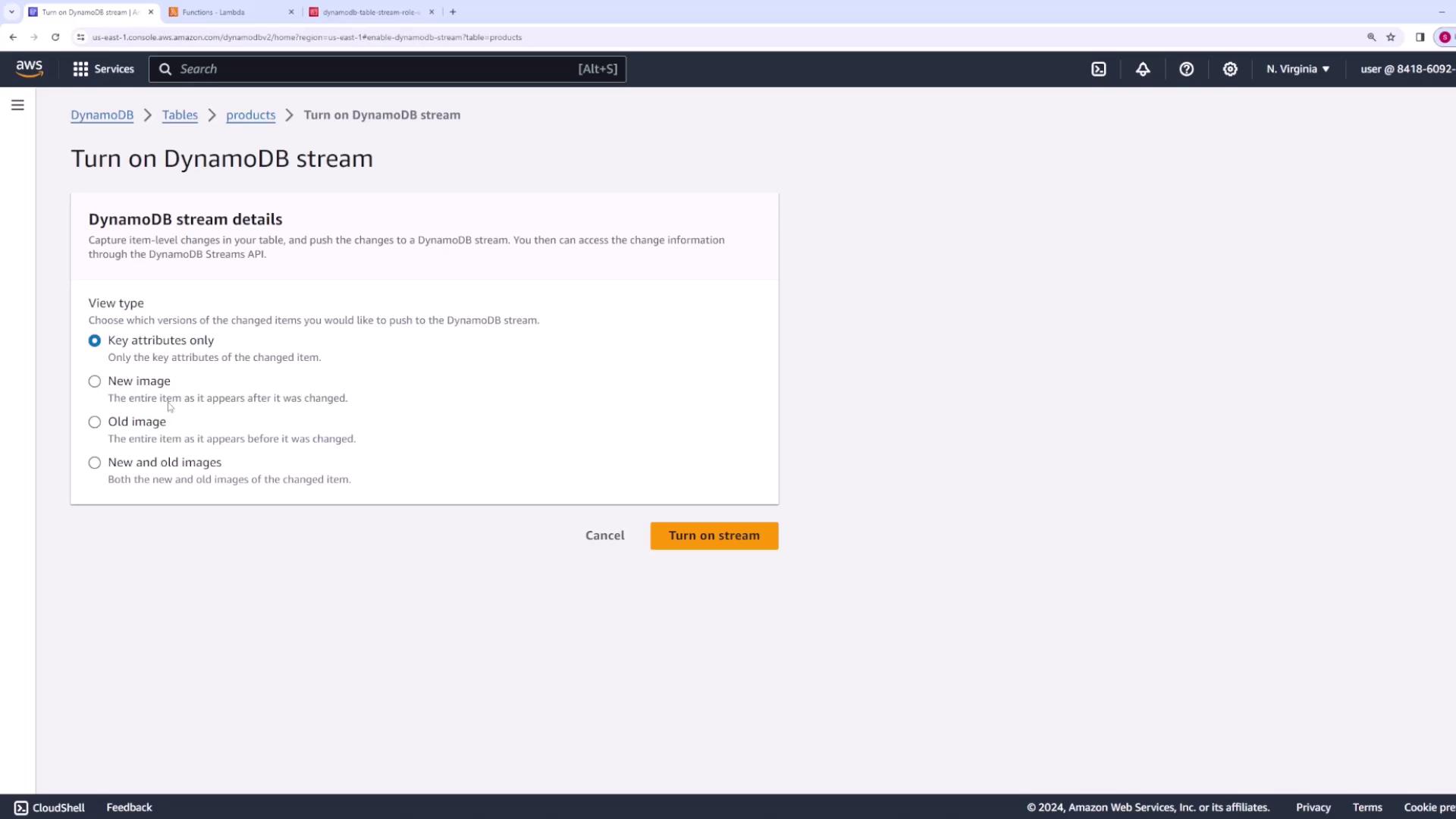Screen dimensions: 1456x819
Task: Select the Old image radio option
Action: 95,422
